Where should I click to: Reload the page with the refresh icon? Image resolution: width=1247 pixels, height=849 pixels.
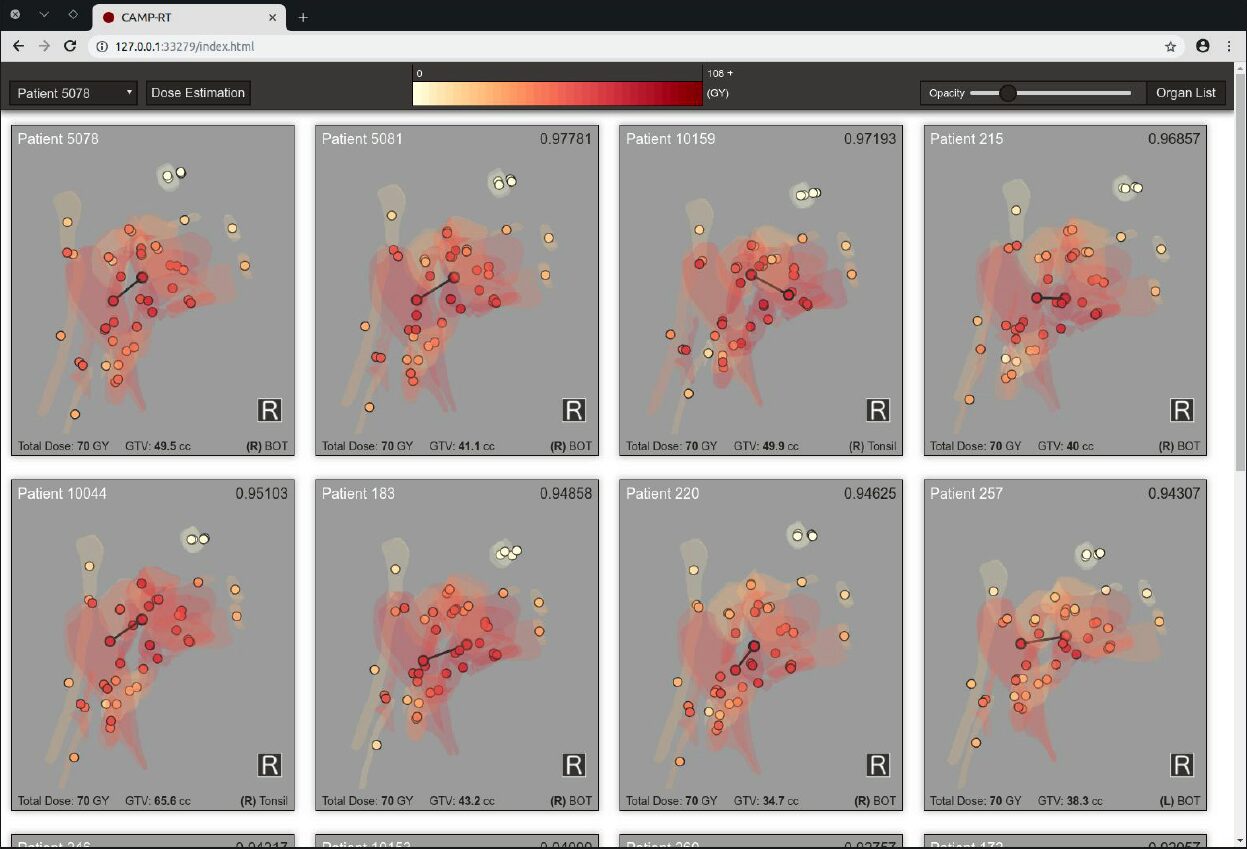point(70,46)
